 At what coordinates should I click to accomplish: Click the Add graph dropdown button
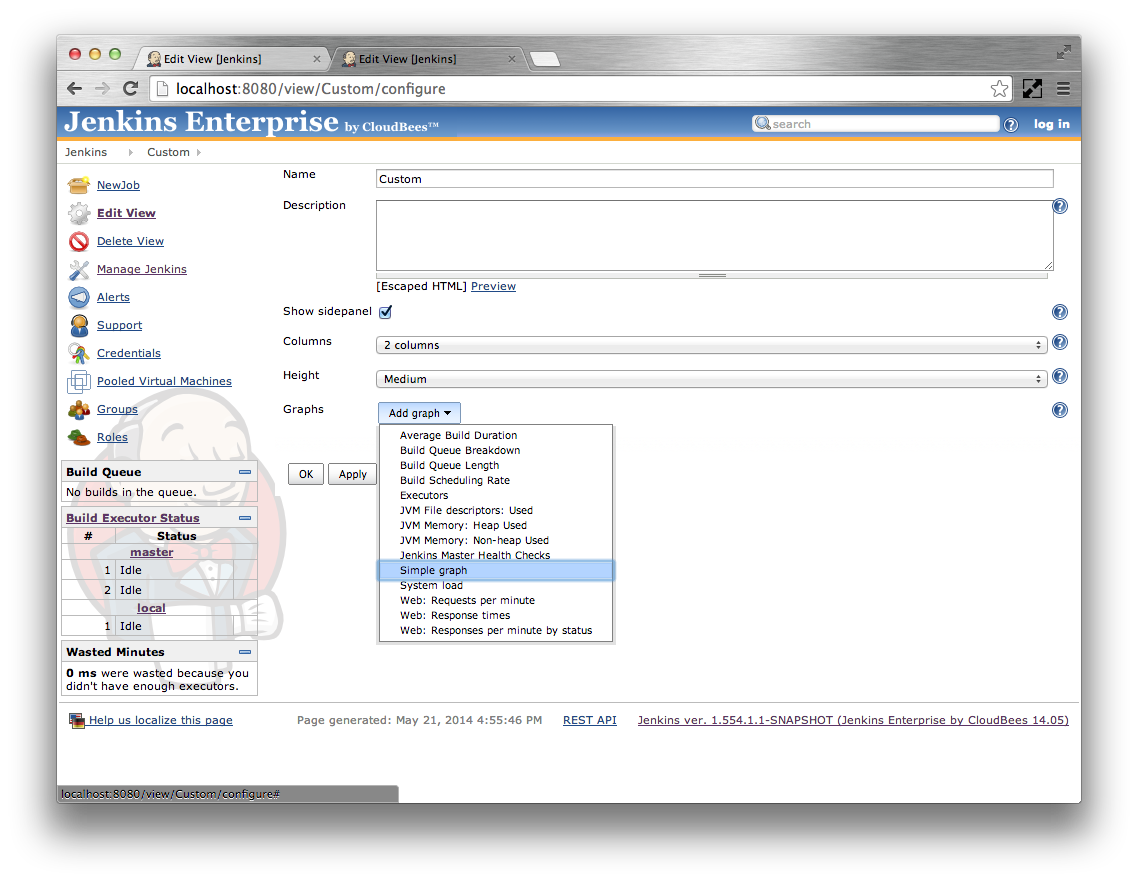(419, 413)
